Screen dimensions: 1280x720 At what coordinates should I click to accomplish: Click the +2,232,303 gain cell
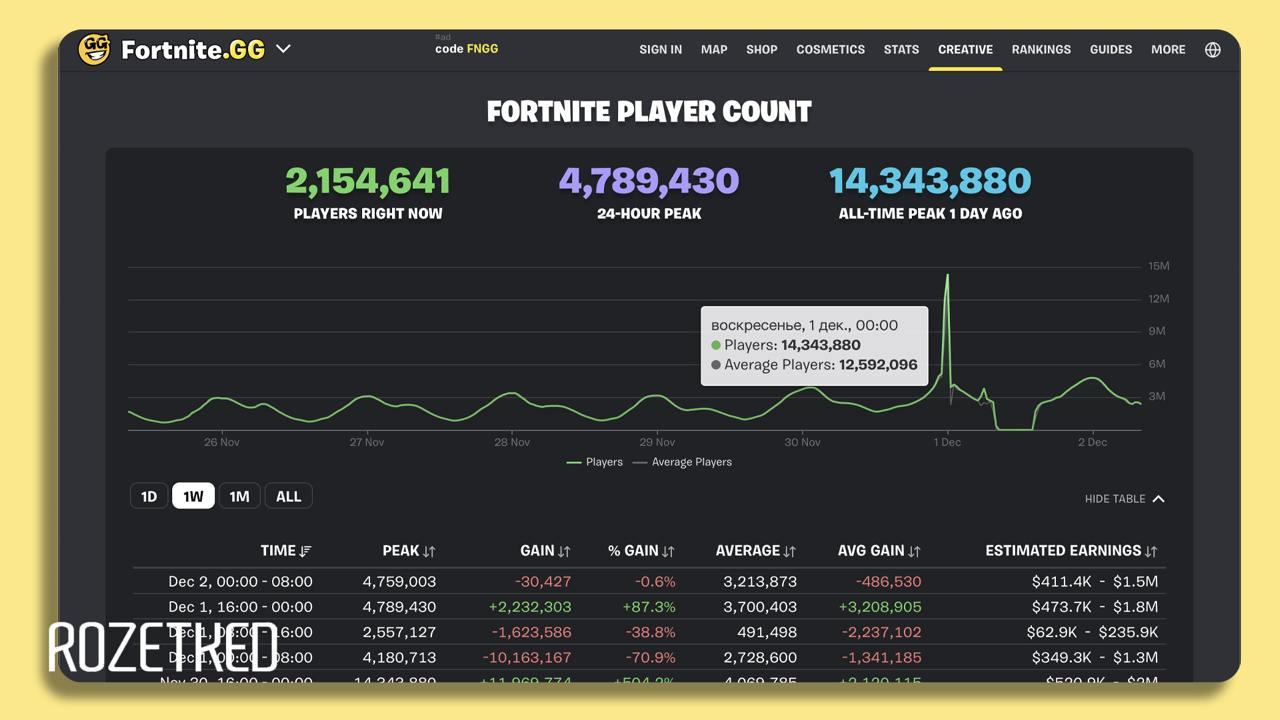click(530, 607)
